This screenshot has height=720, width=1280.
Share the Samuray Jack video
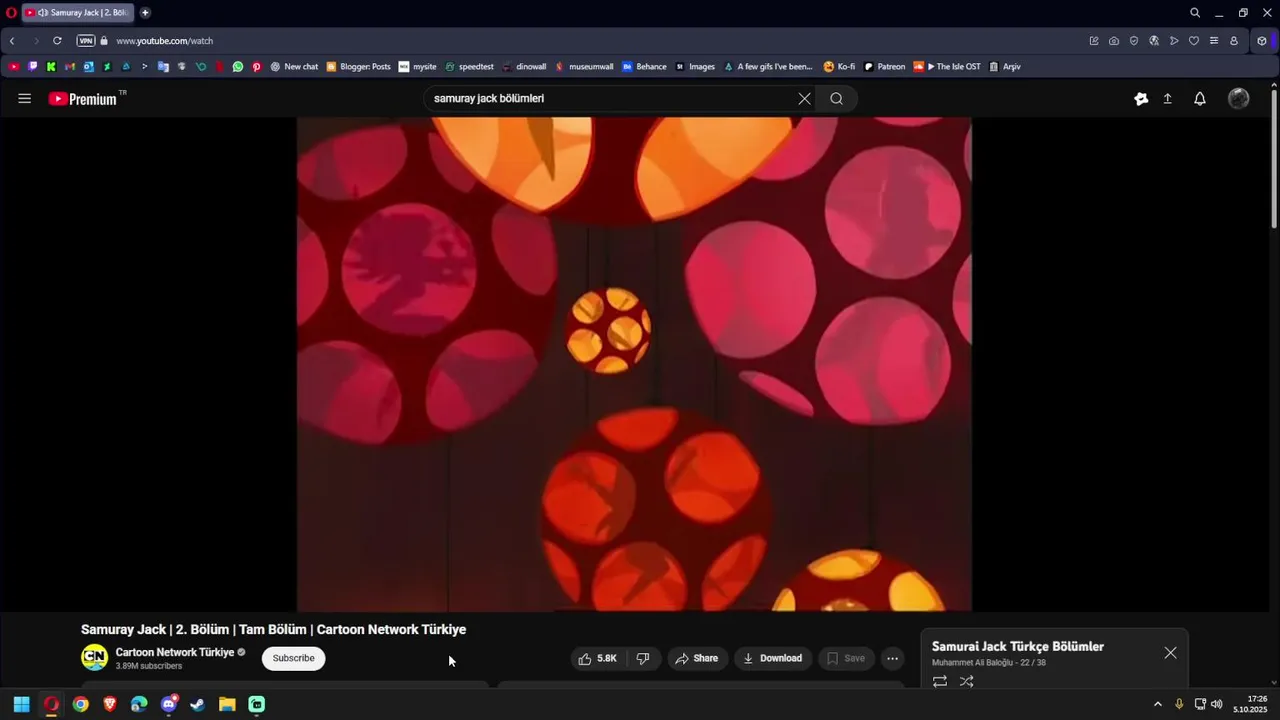pos(697,658)
